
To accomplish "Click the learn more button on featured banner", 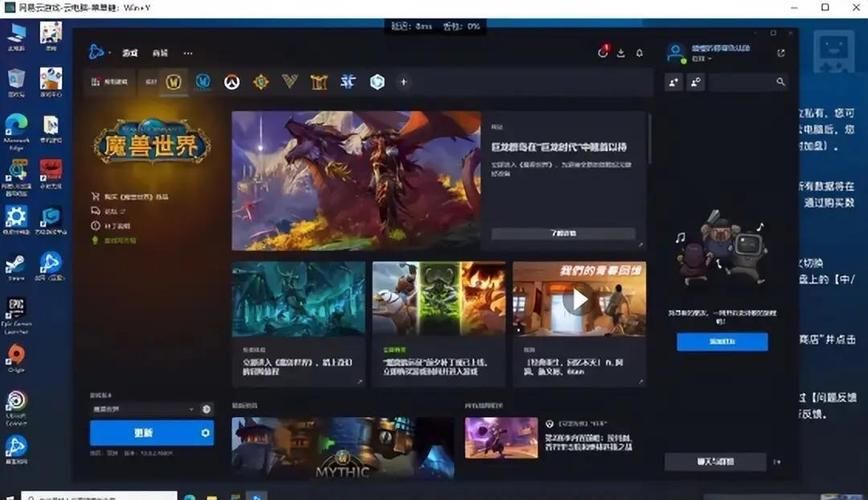I will (x=564, y=233).
